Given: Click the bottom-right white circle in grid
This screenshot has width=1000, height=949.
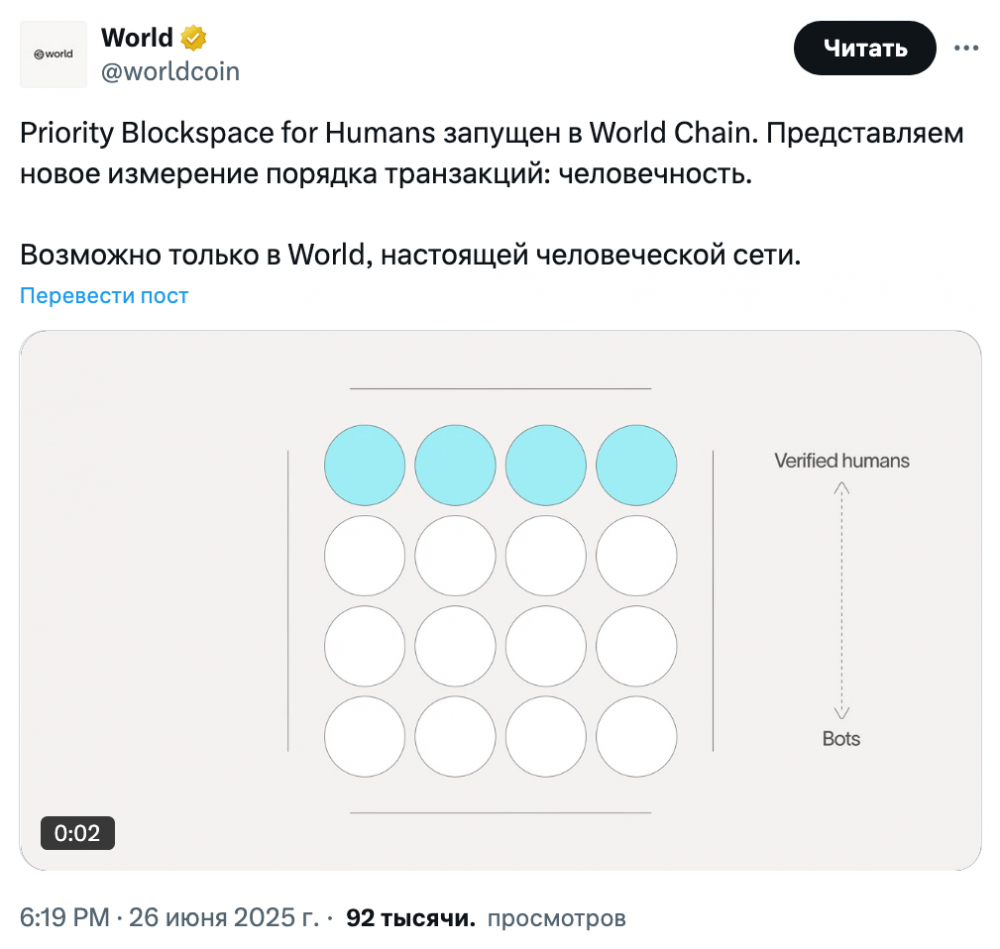Looking at the screenshot, I should (636, 737).
